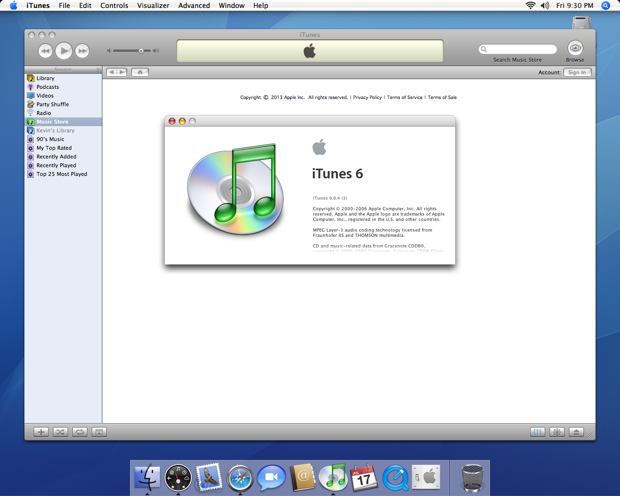Click the Previous track rewind button

coord(45,51)
